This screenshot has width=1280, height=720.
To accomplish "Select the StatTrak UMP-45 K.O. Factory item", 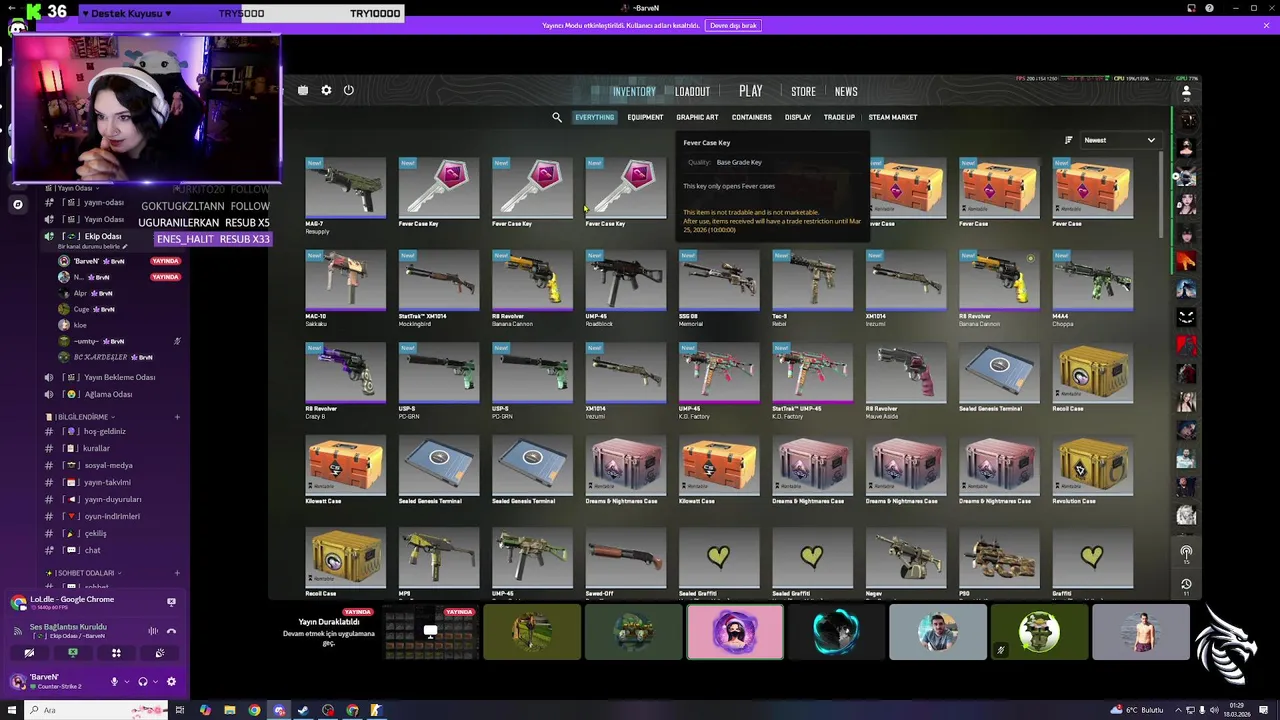I will 812,380.
